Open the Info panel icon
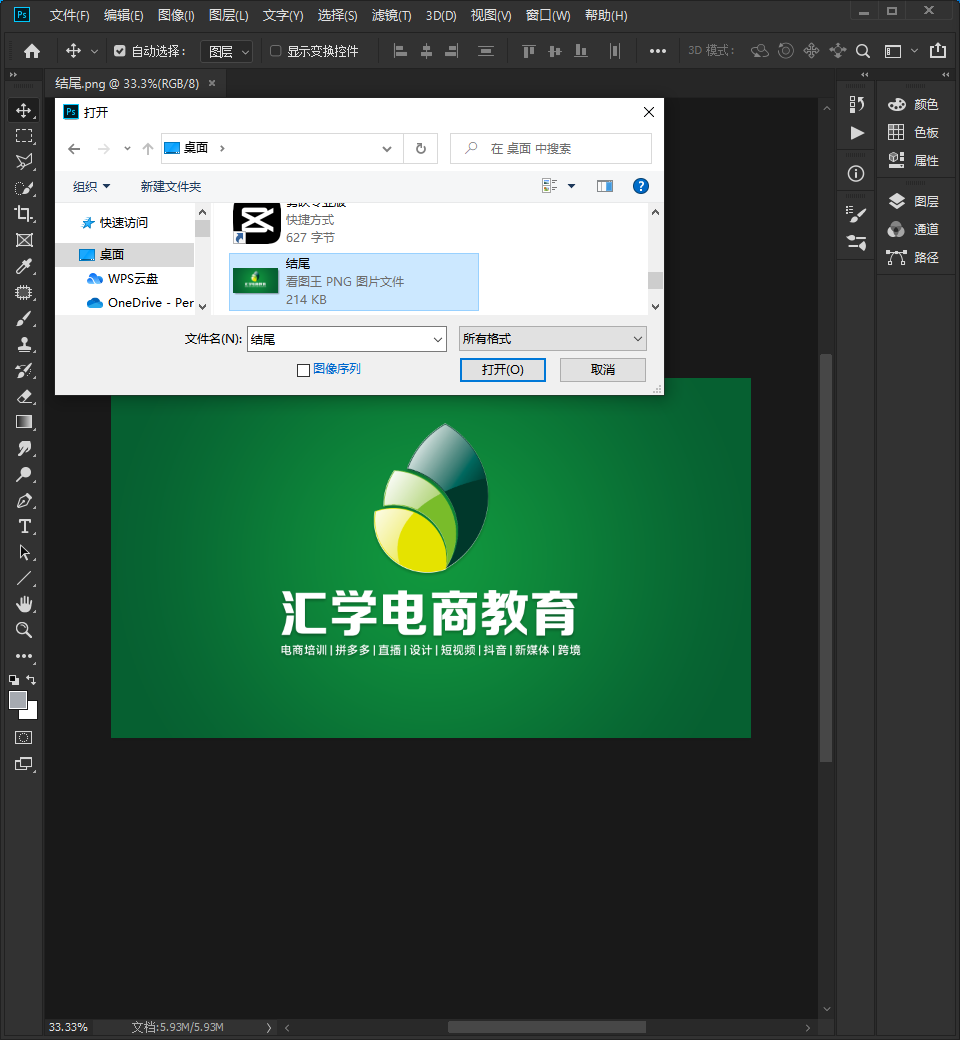 [856, 174]
